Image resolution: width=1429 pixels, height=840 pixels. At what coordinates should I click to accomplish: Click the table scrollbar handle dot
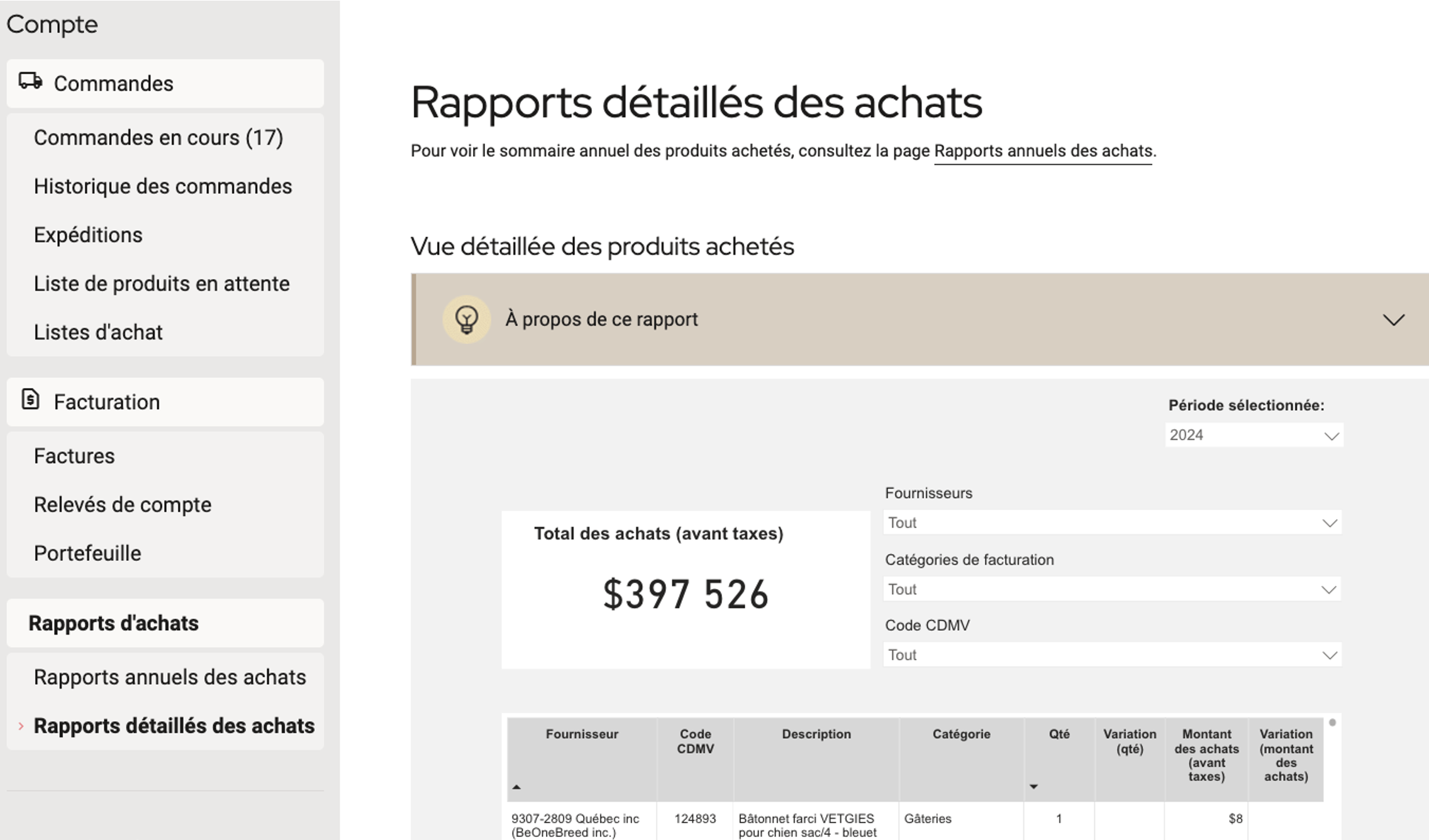[x=1332, y=722]
